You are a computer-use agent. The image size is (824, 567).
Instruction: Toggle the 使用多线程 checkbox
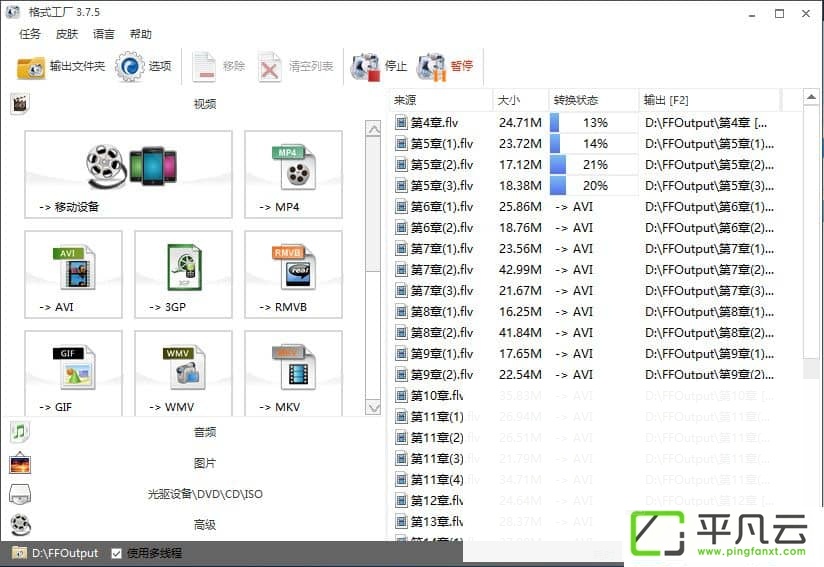pyautogui.click(x=117, y=553)
